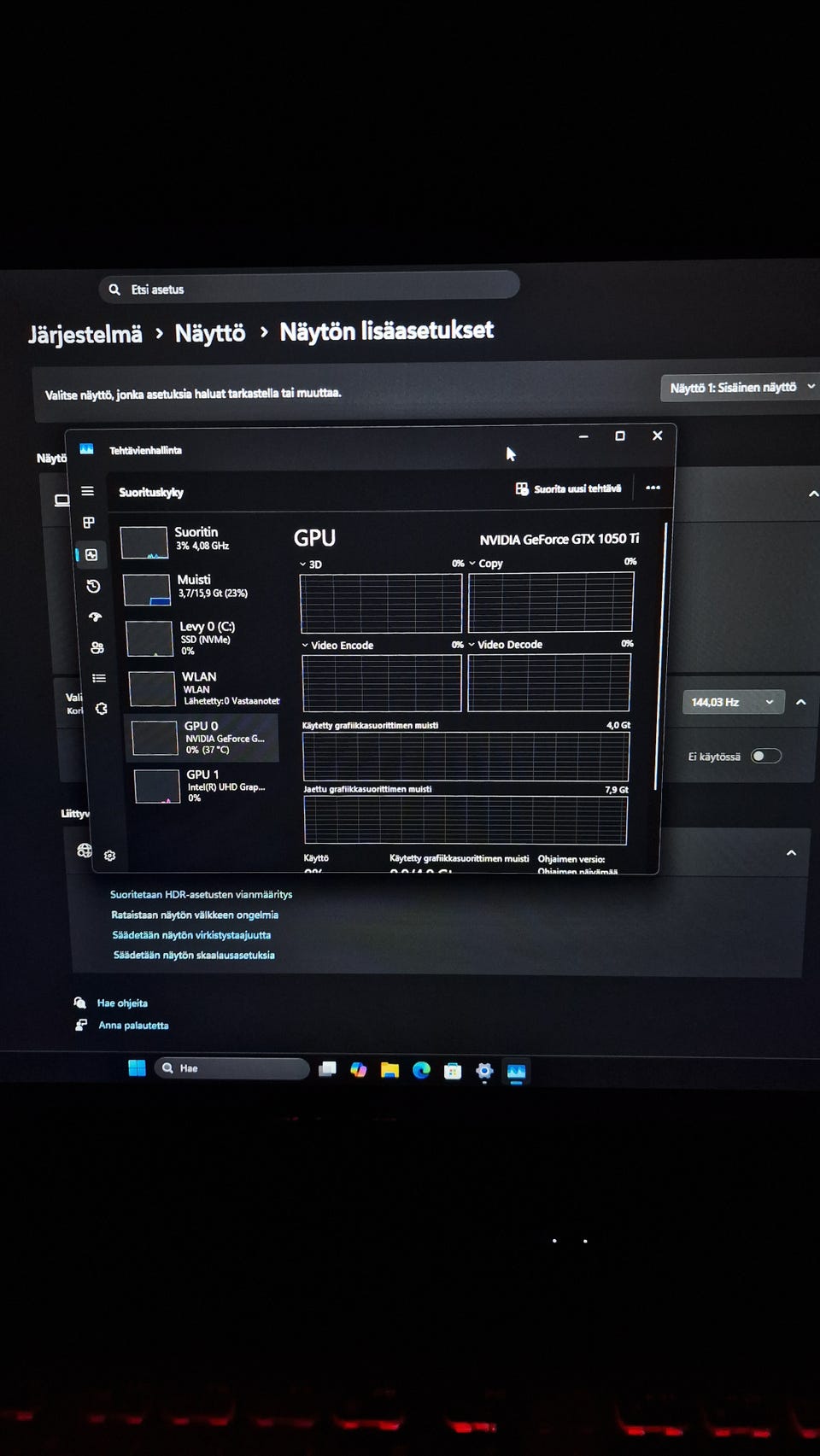Click the three-dot more options button
The height and width of the screenshot is (1456, 820).
(653, 488)
